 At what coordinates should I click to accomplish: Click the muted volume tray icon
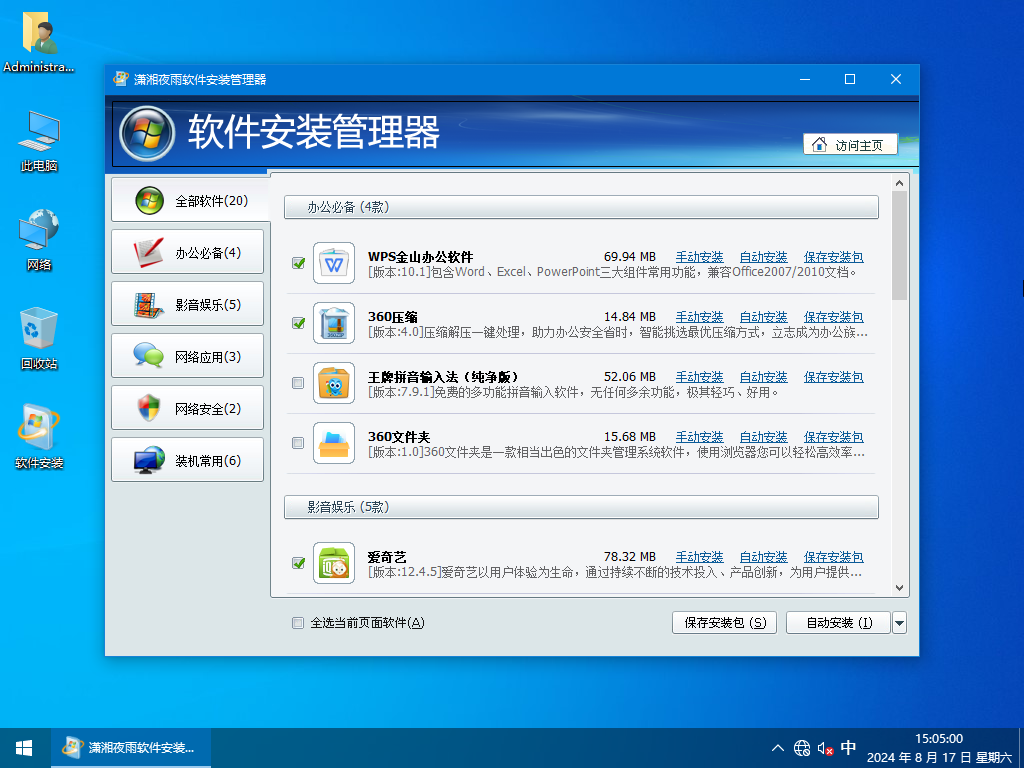(825, 748)
